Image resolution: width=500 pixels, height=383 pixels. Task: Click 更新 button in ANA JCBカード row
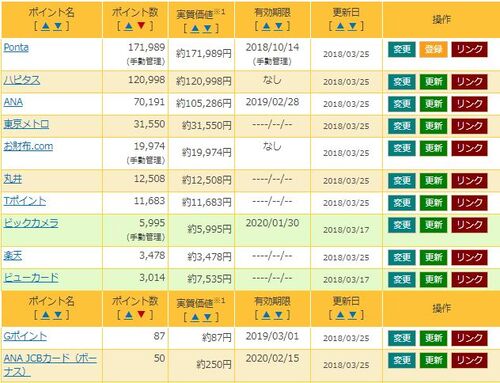[x=433, y=360]
